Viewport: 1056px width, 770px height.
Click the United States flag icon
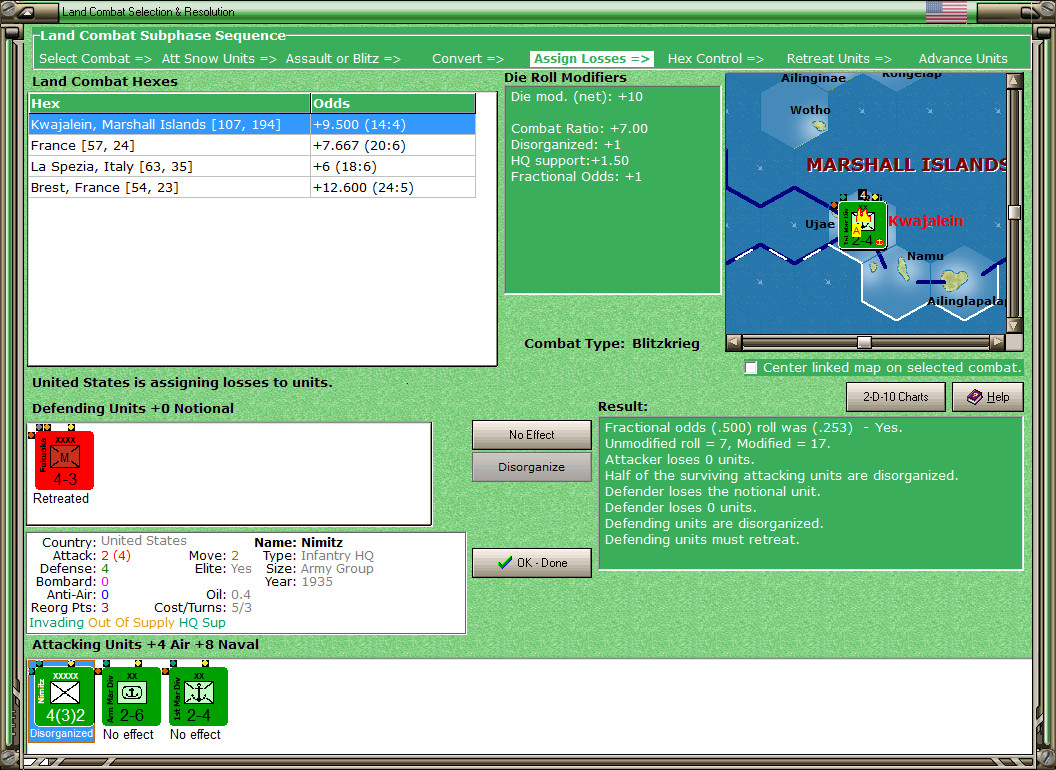point(946,11)
